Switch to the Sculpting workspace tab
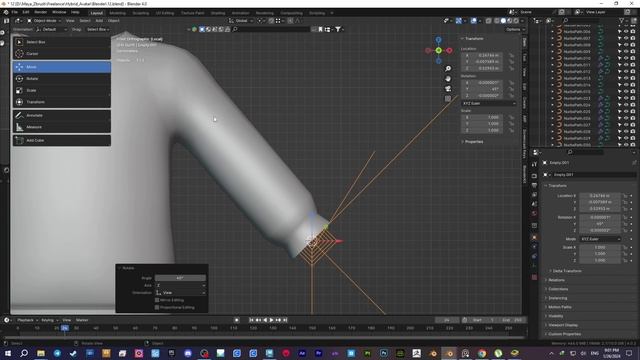640x360 pixels. click(141, 13)
